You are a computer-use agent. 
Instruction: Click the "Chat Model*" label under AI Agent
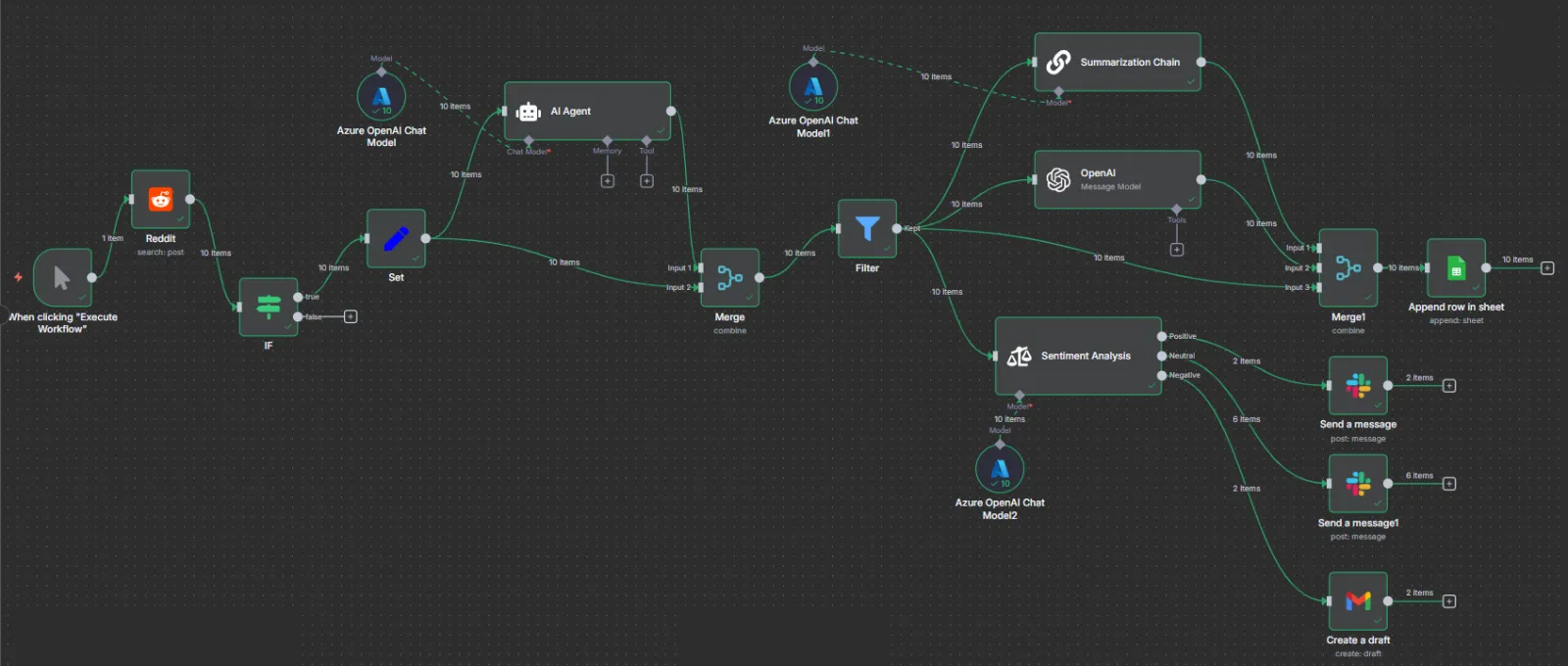(x=528, y=151)
